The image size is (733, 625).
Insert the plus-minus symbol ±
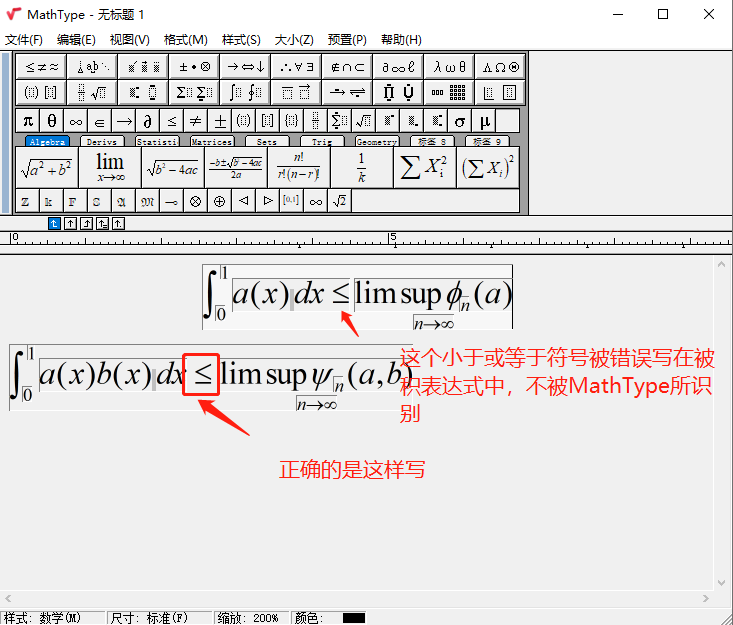point(220,122)
